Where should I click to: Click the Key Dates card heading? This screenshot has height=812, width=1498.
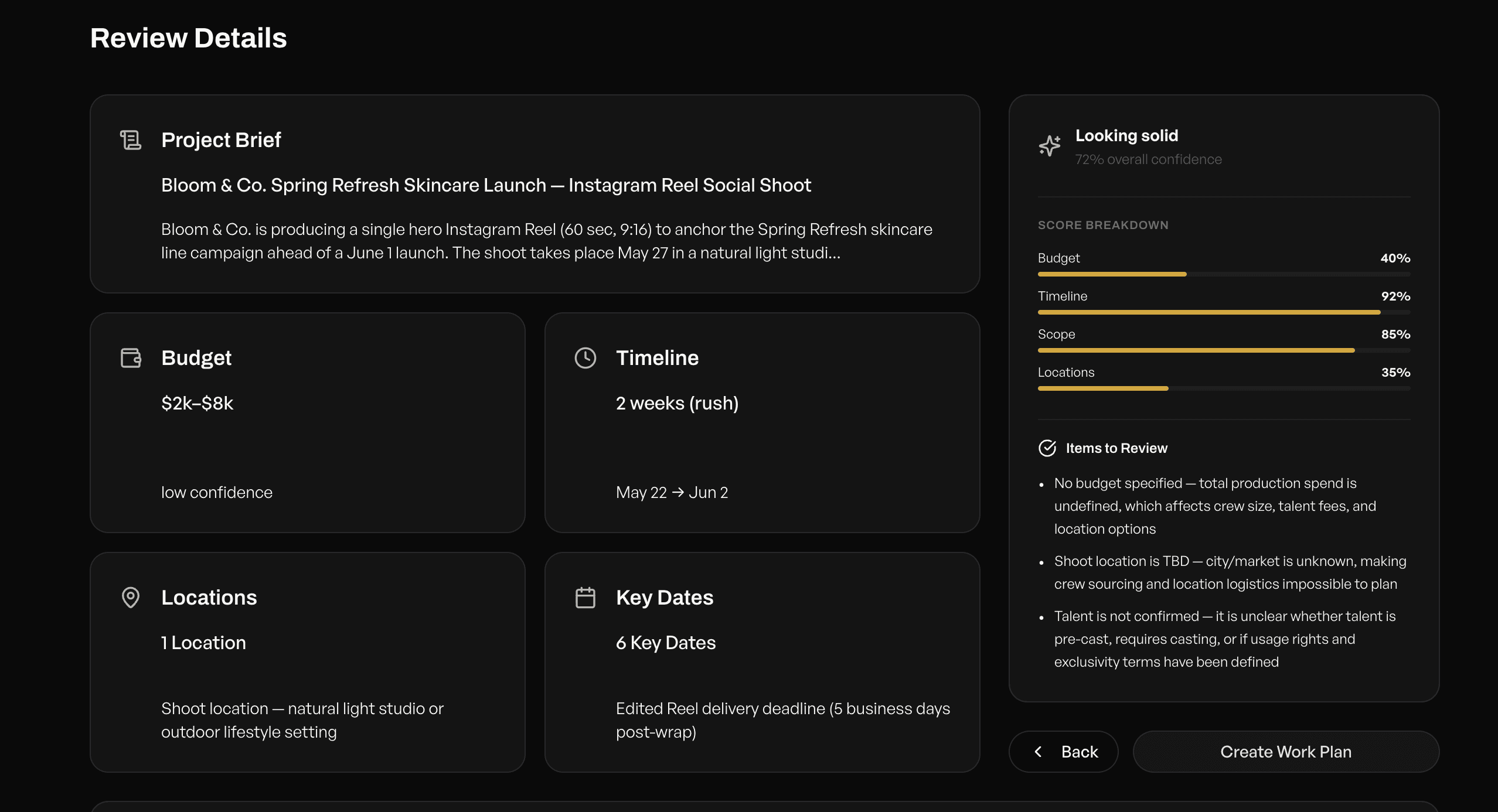point(665,598)
